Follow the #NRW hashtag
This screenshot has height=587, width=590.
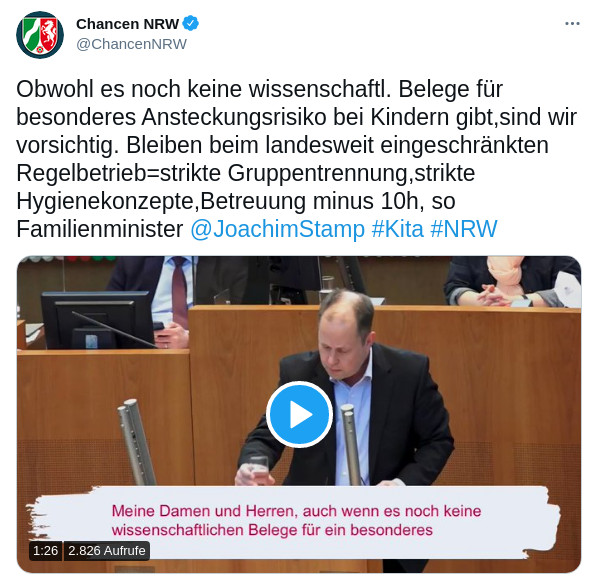pos(464,229)
